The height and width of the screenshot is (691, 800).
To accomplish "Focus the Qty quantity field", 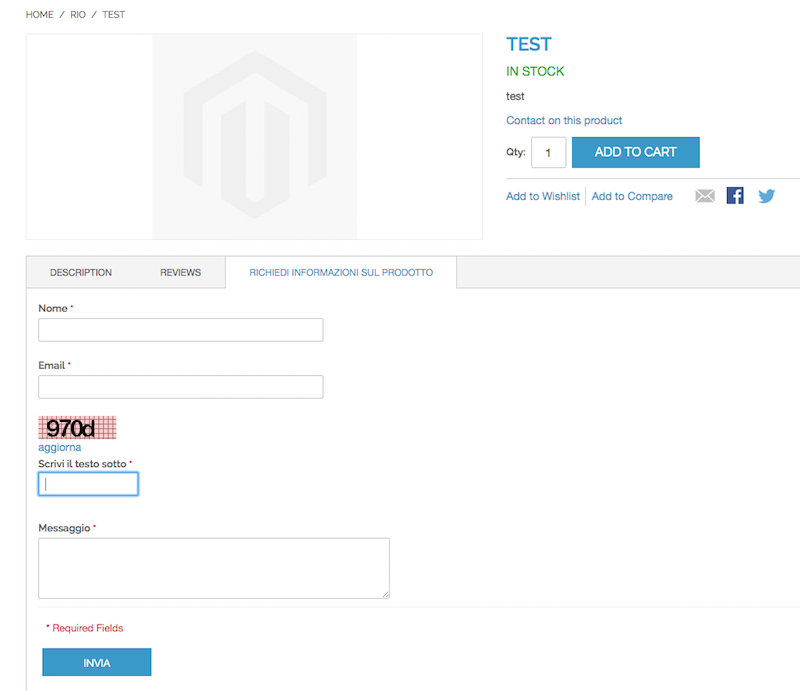I will [x=548, y=152].
